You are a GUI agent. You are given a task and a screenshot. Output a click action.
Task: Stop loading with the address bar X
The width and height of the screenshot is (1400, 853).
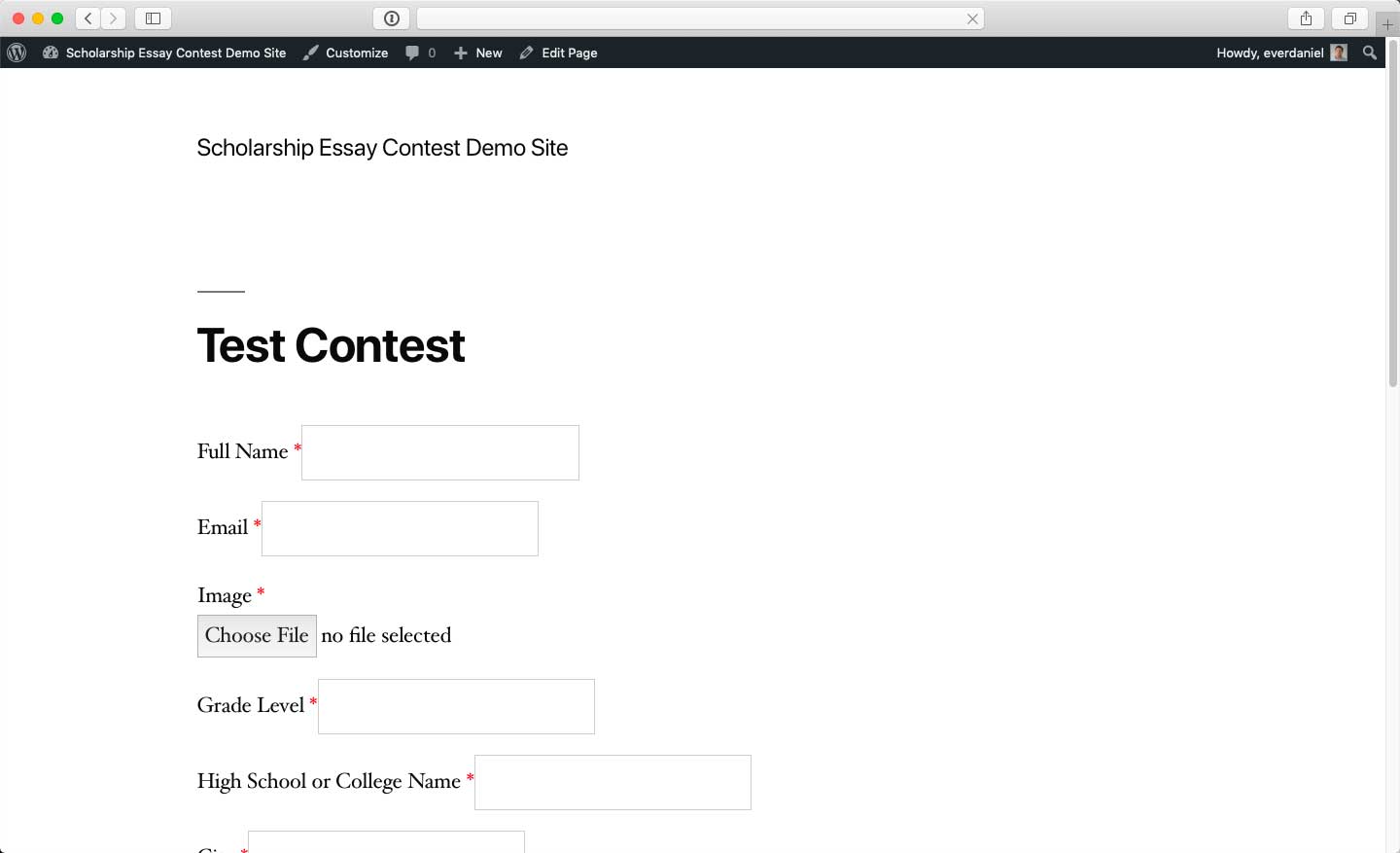pyautogui.click(x=972, y=18)
